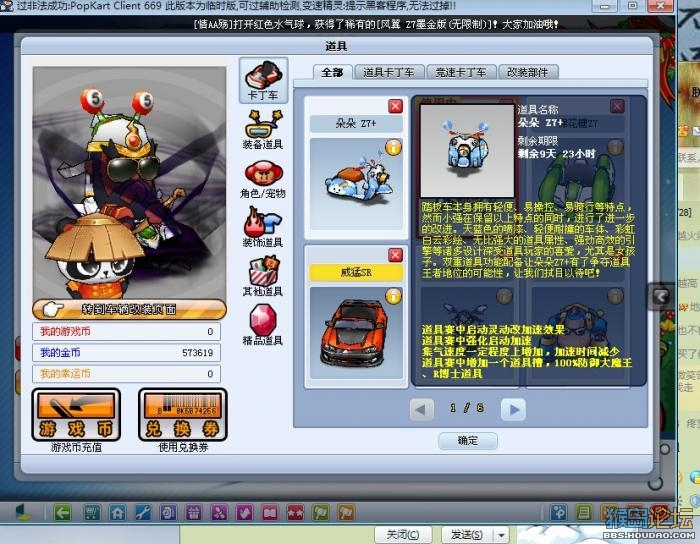Click the green list toolbar icon
700x544 pixels.
point(583,513)
